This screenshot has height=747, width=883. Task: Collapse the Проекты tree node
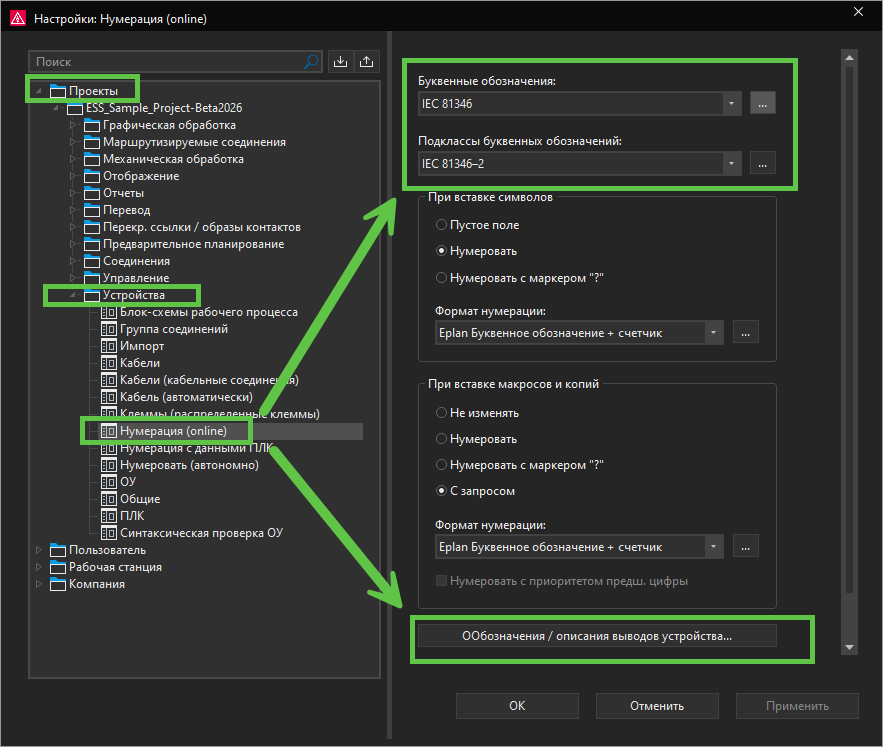(x=39, y=91)
